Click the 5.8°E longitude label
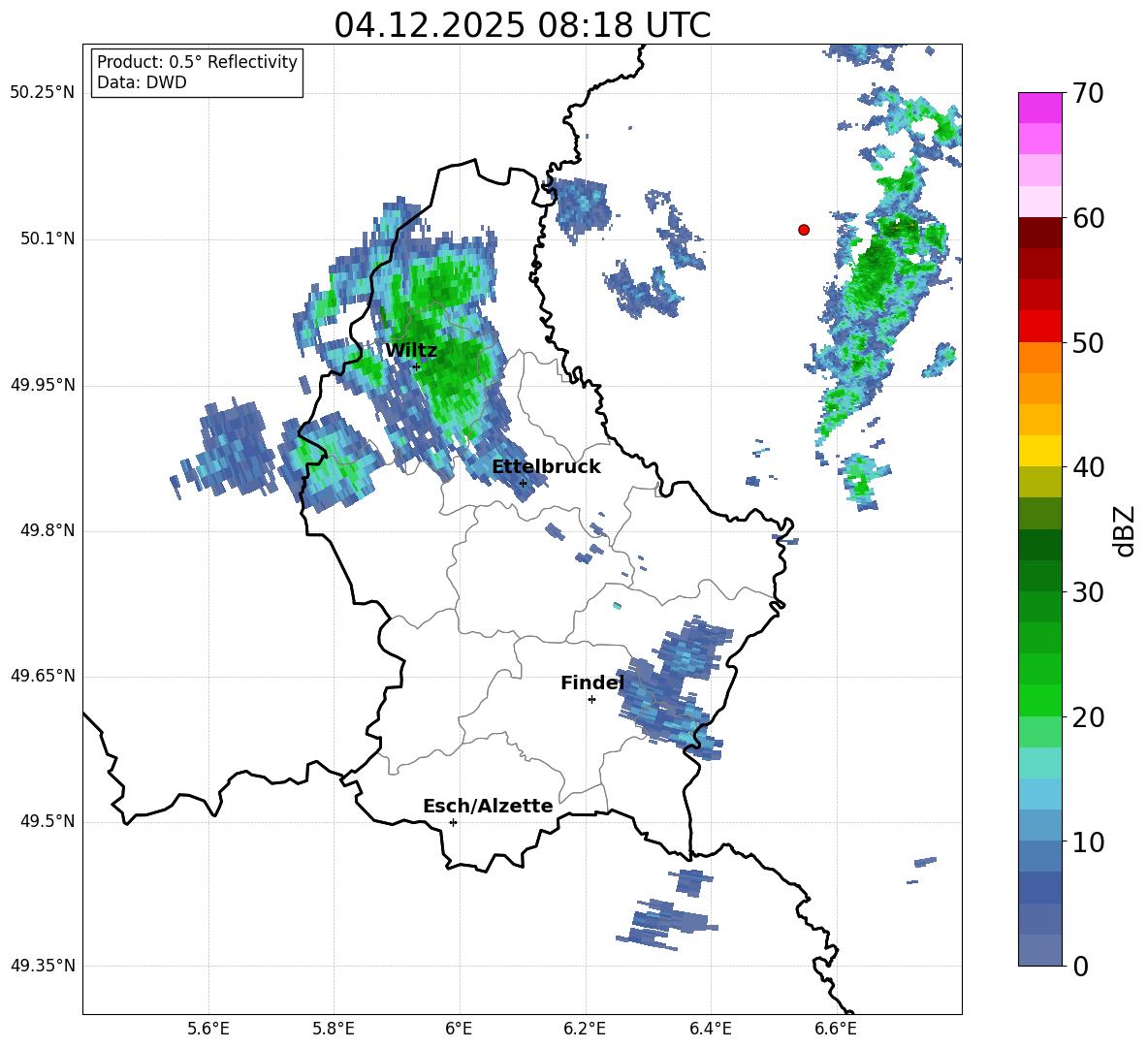 [x=334, y=1029]
